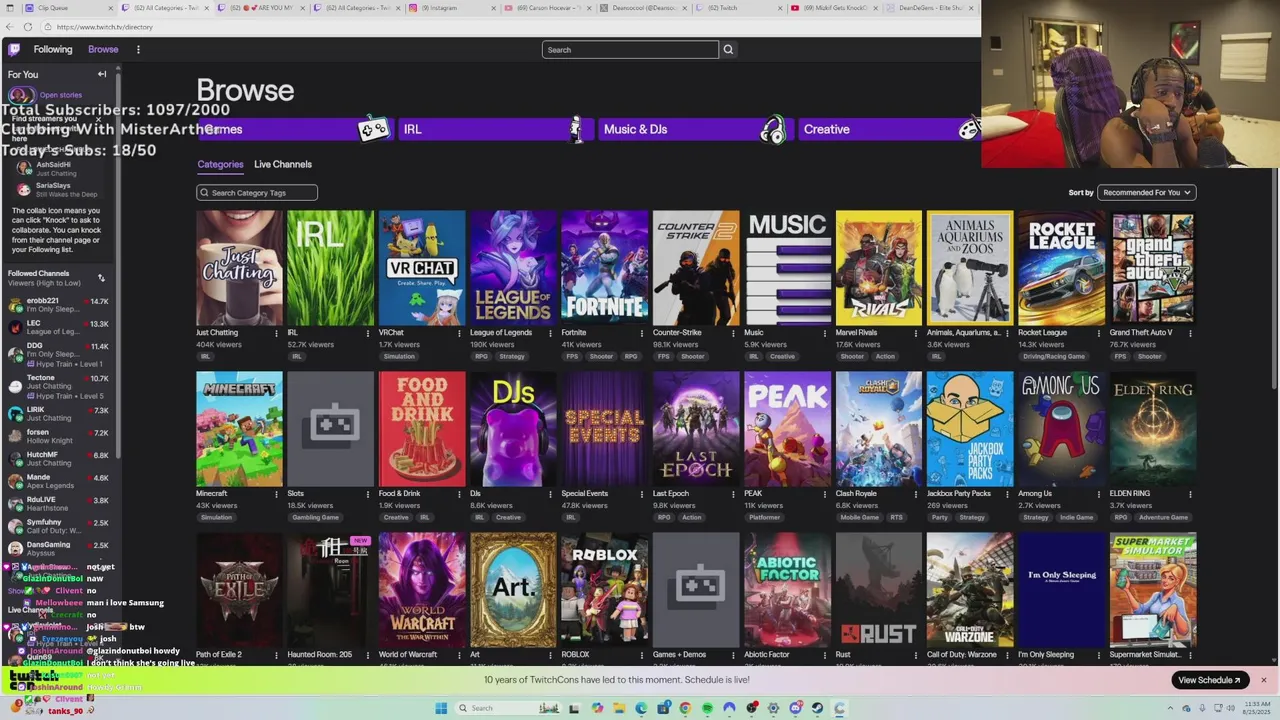This screenshot has width=1280, height=720.
Task: Open the Sort by Recommended For You dropdown
Action: [x=1146, y=192]
